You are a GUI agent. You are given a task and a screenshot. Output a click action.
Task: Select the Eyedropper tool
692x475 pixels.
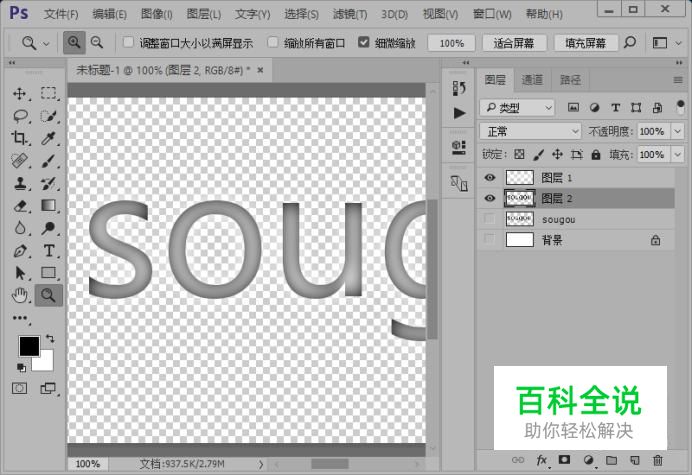[49, 138]
